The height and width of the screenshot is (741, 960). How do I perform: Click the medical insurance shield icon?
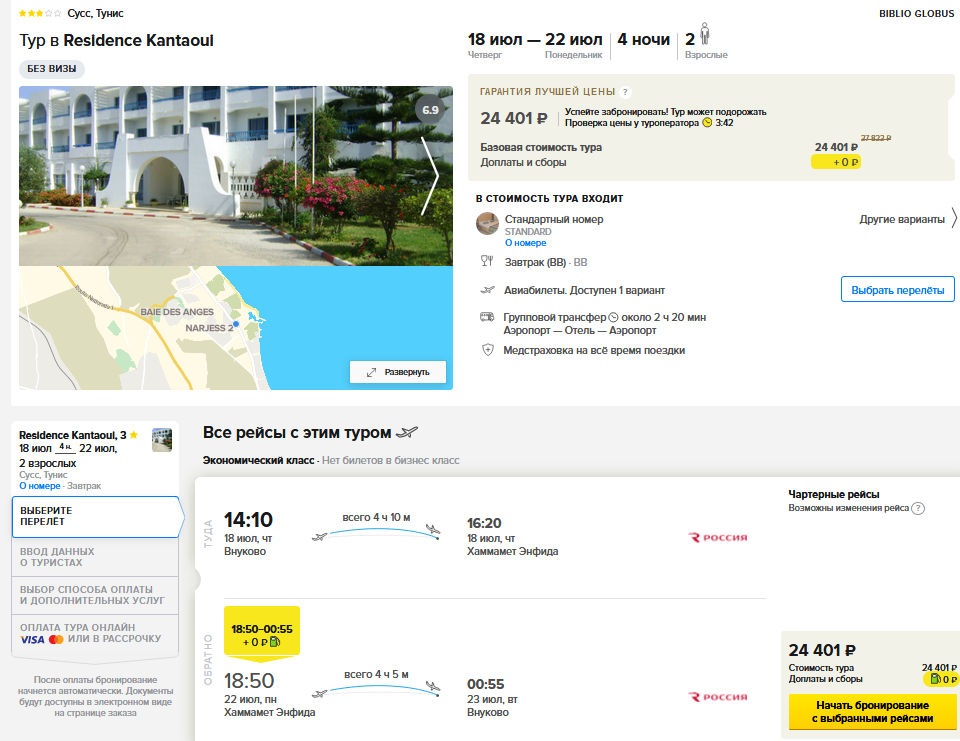coord(488,350)
